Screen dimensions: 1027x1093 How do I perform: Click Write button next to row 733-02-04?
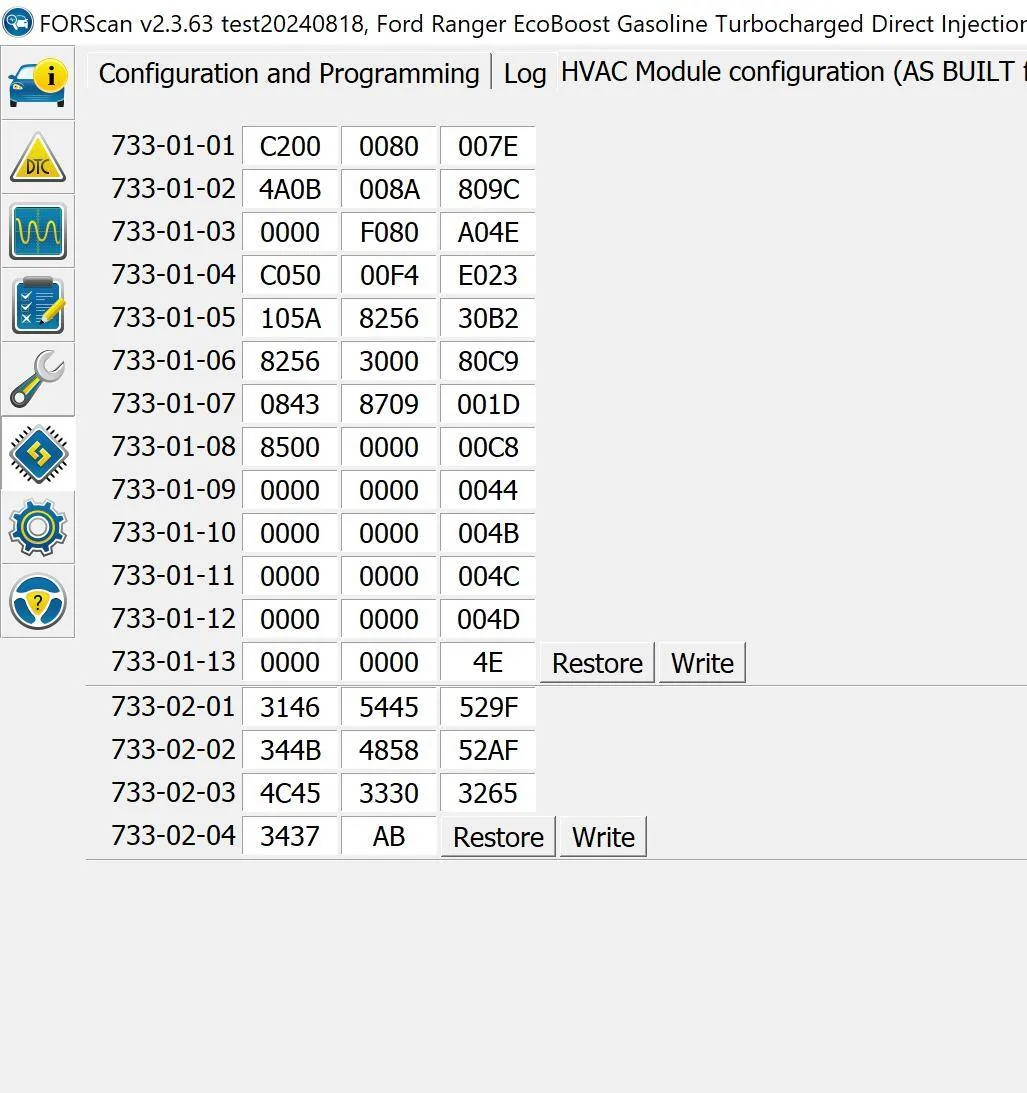[603, 837]
